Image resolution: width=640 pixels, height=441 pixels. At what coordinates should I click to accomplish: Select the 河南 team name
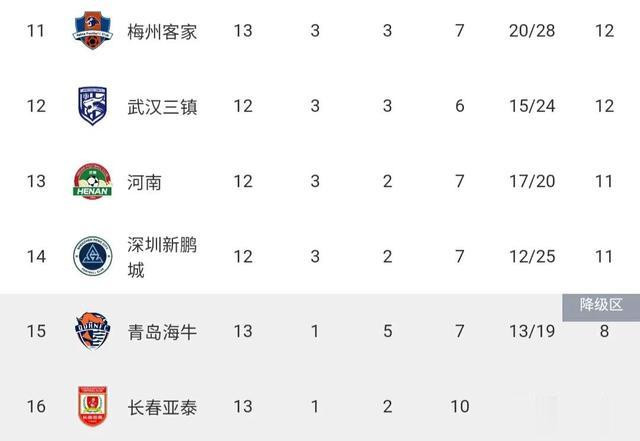click(x=144, y=182)
